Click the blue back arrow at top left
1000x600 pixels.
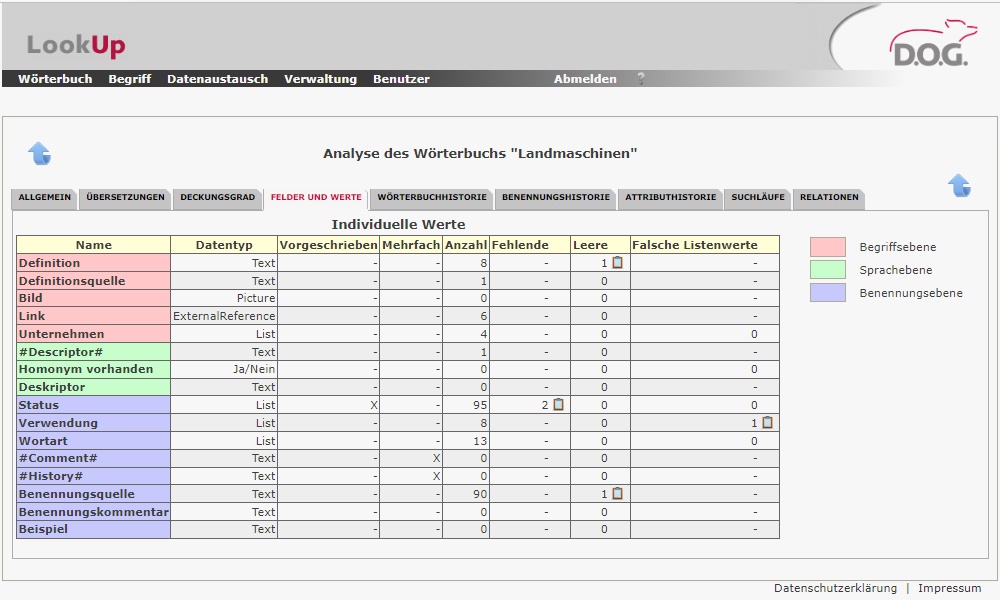pos(39,153)
